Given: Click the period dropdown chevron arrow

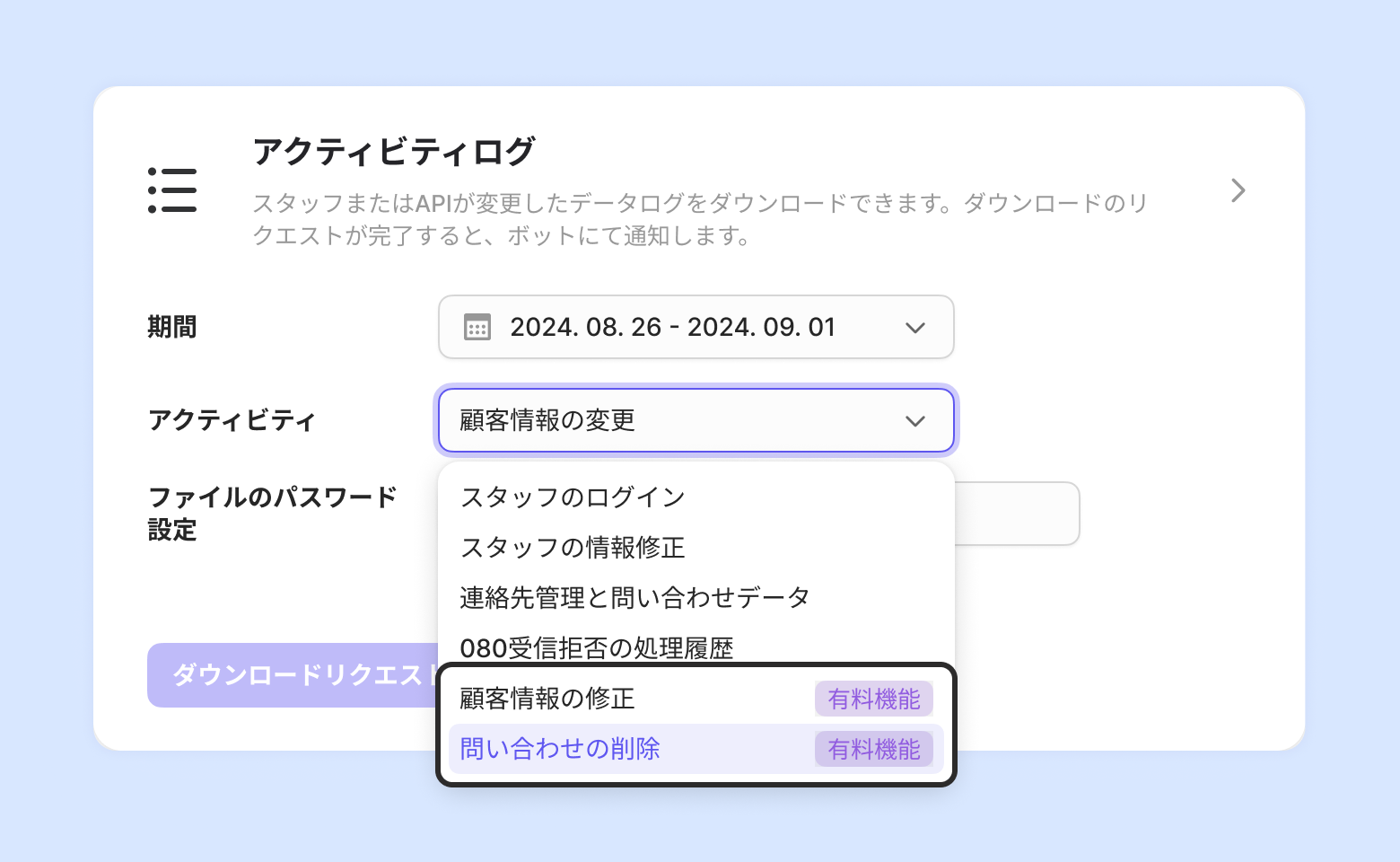Looking at the screenshot, I should [x=914, y=328].
